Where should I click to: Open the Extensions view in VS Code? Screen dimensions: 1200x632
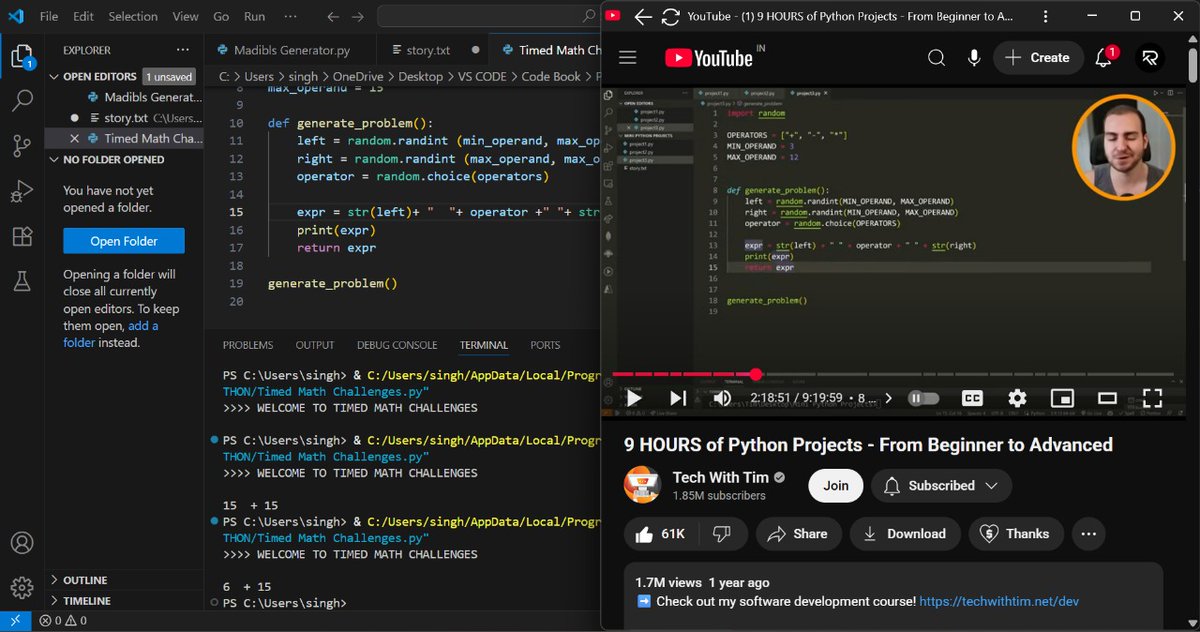[22, 237]
